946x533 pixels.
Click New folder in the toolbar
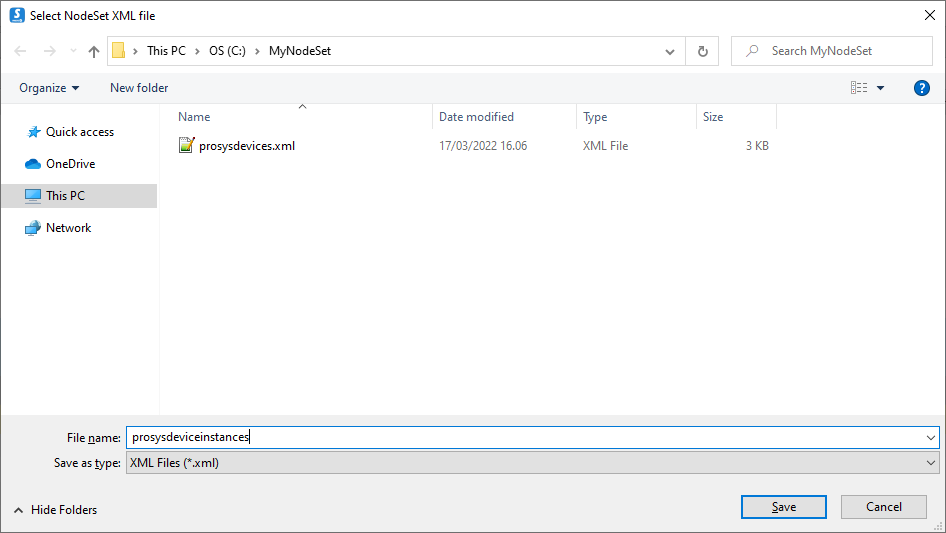tap(139, 88)
